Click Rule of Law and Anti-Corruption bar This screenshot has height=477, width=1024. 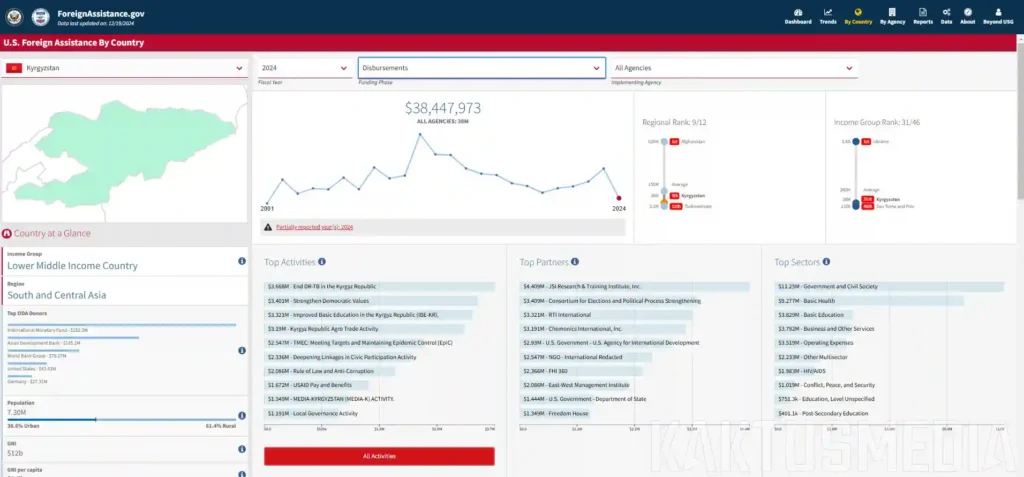point(330,371)
